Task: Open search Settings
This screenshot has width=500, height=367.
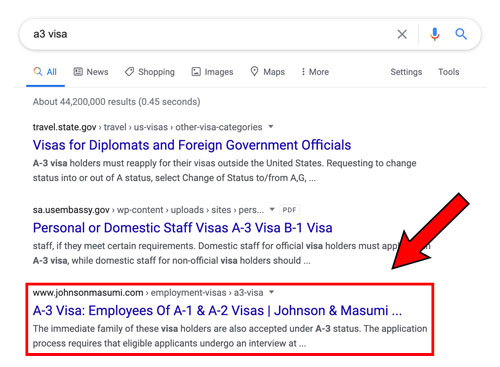Action: [x=406, y=72]
